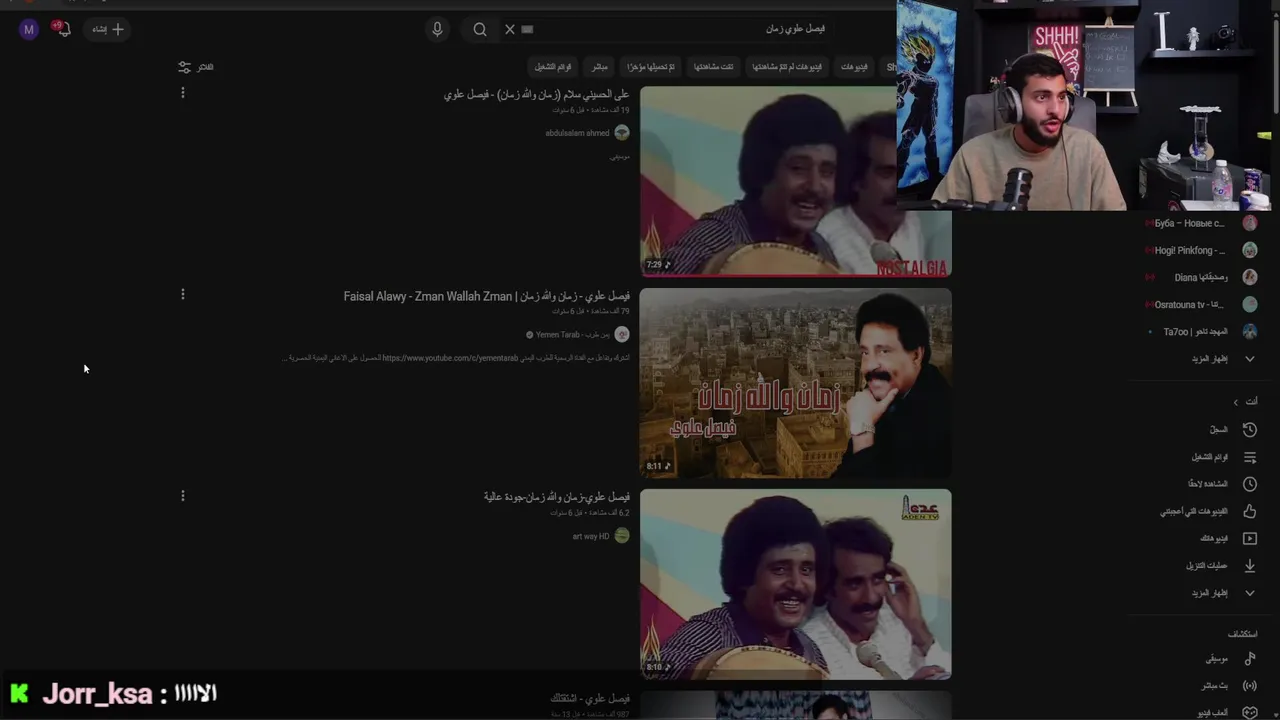Screen dimensions: 1280x720
Task: Open title 'فيصل علوي-زمان والله زمان-جودة عالية'
Action: [x=557, y=497]
